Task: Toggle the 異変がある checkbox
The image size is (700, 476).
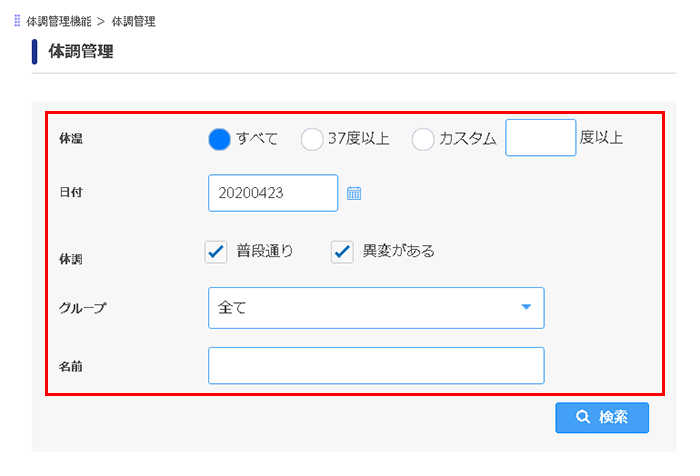Action: [x=342, y=252]
